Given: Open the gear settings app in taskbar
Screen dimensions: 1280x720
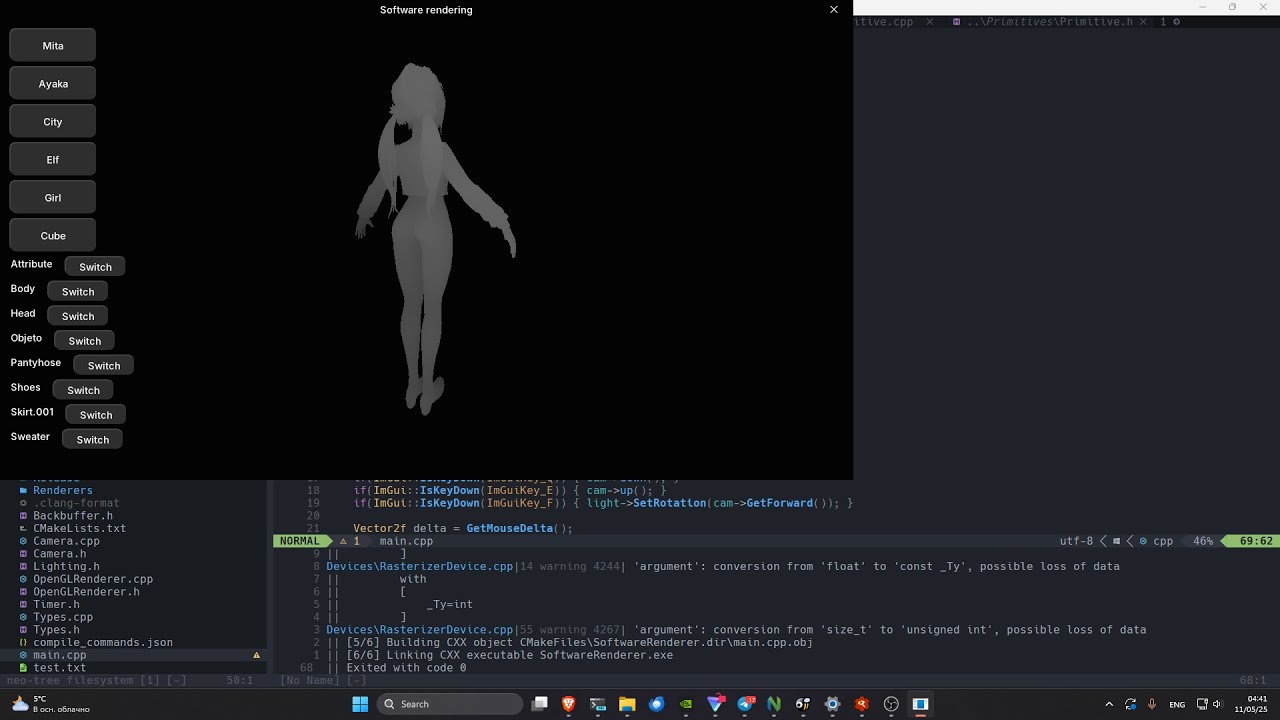Looking at the screenshot, I should (x=832, y=704).
